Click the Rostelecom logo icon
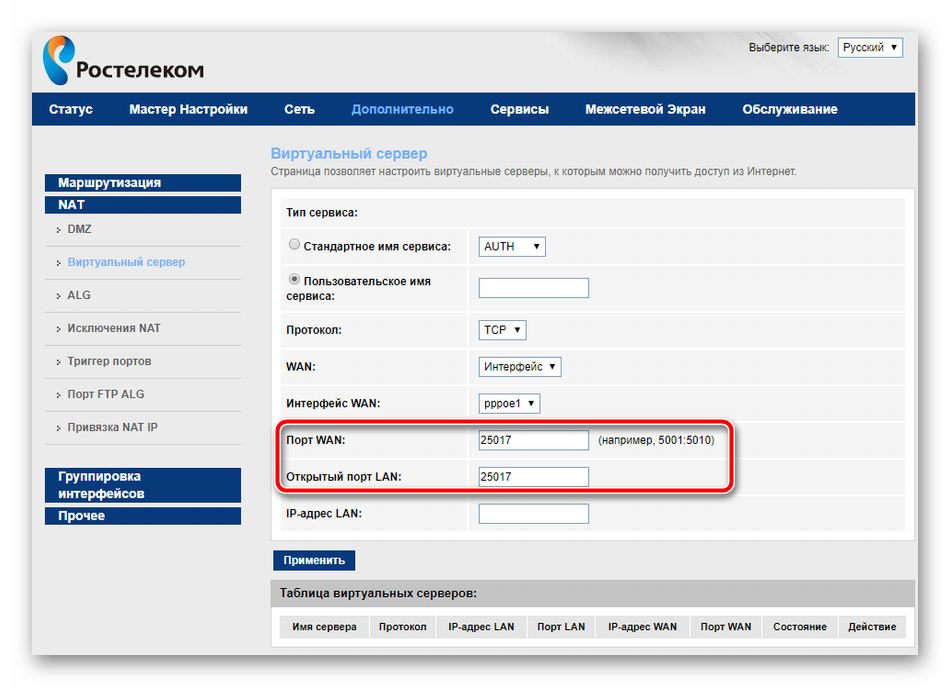This screenshot has height=687, width=950. pos(59,61)
